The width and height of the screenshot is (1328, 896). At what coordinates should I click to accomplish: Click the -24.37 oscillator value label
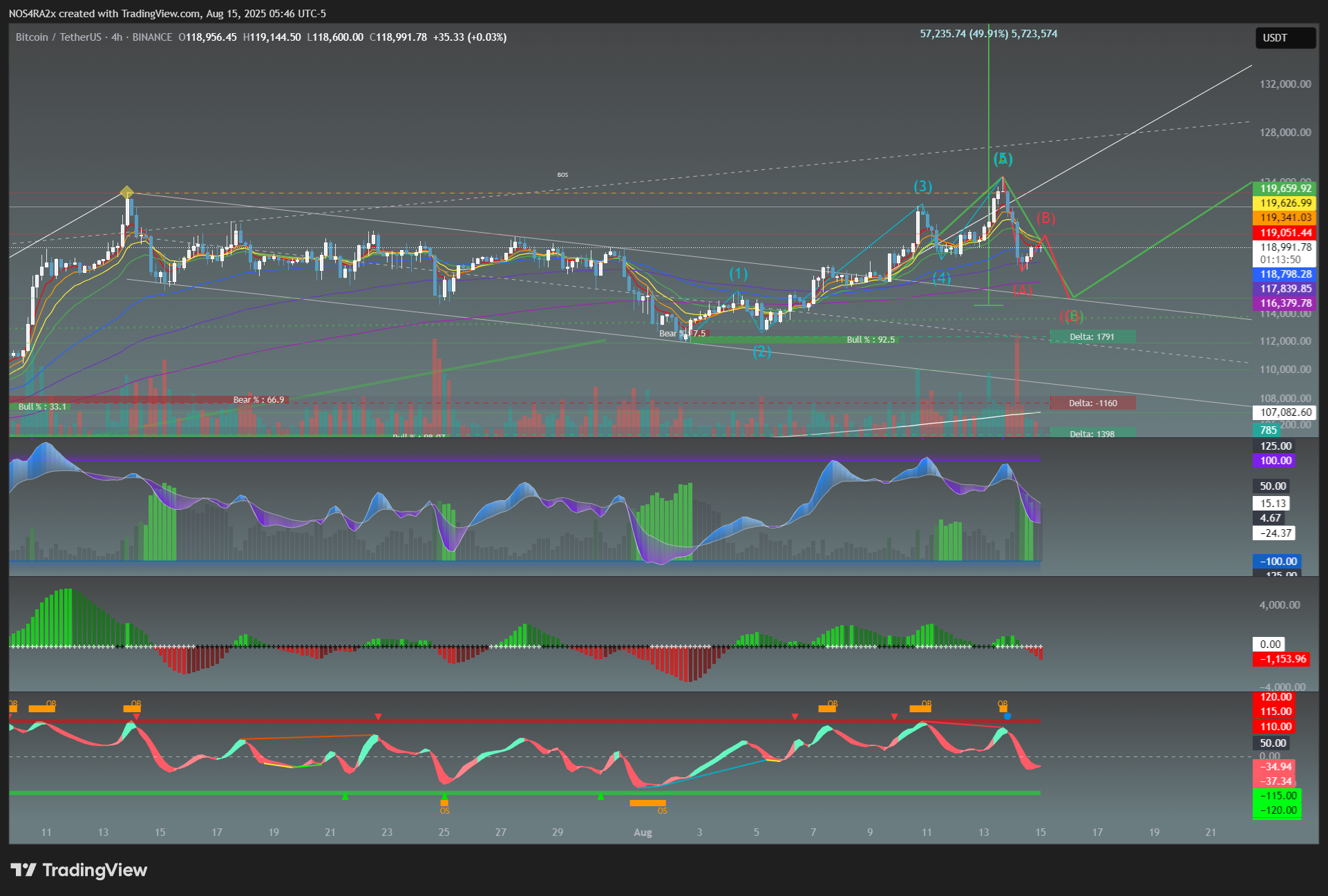[x=1275, y=533]
